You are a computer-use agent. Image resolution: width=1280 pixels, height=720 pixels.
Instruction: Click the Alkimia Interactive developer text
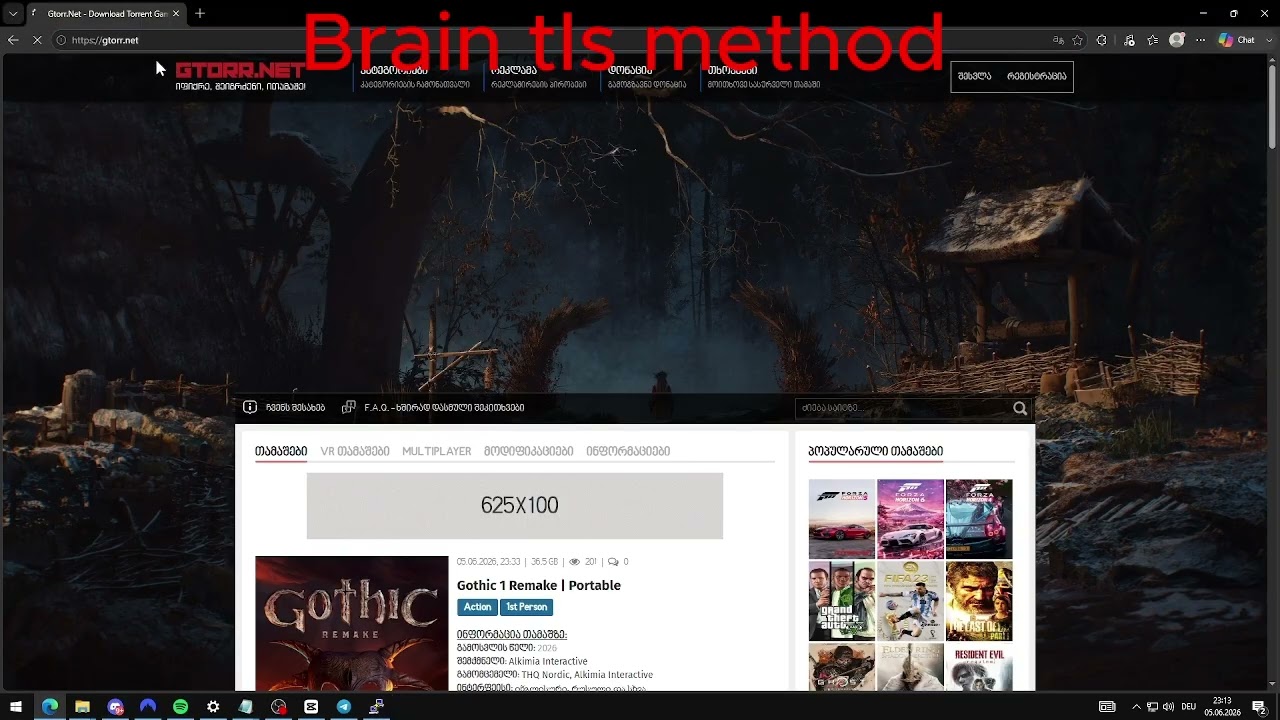tap(548, 661)
